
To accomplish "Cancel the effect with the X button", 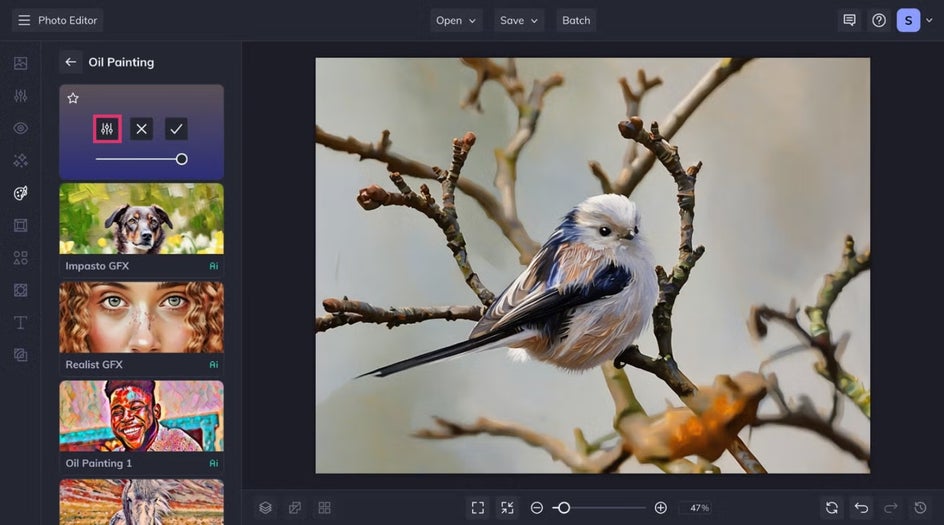I will tap(141, 129).
